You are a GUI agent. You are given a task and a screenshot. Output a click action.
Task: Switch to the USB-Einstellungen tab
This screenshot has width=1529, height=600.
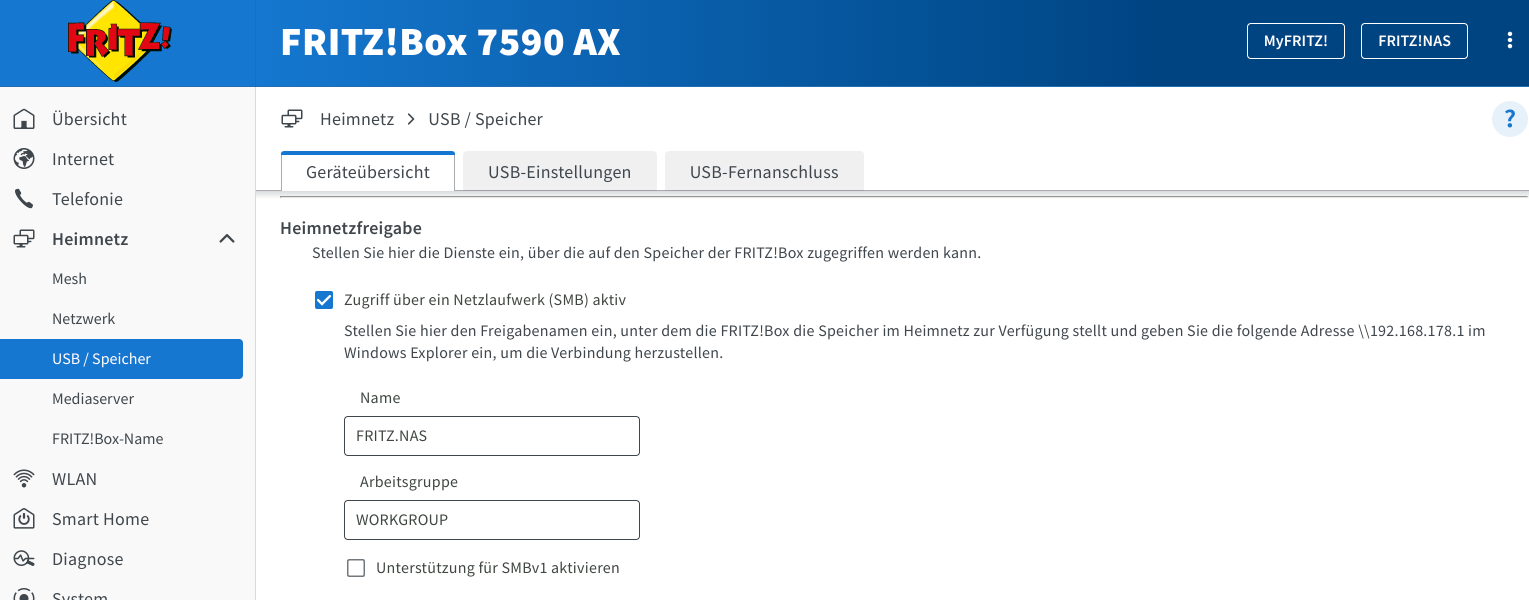click(559, 172)
